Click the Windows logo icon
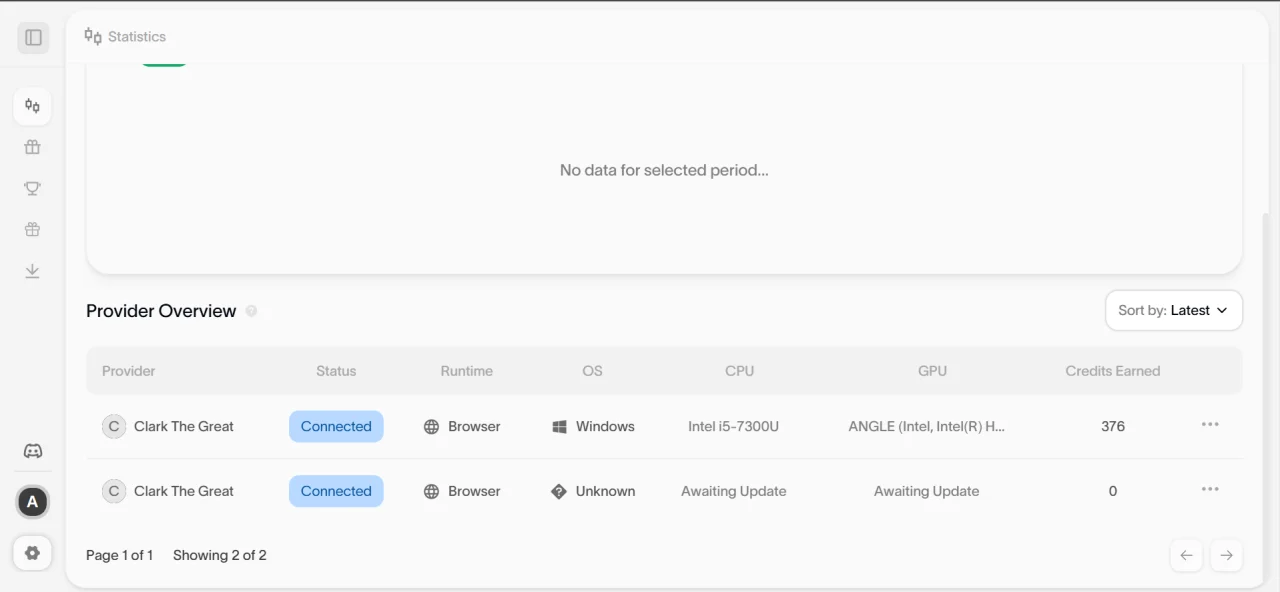The height and width of the screenshot is (592, 1280). (x=559, y=427)
